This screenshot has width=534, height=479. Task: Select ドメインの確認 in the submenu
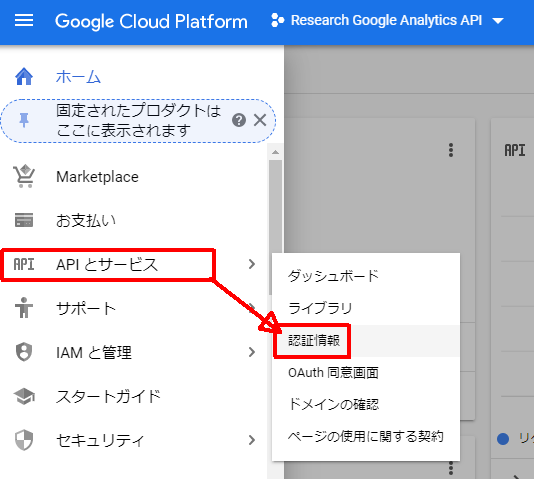point(366,405)
